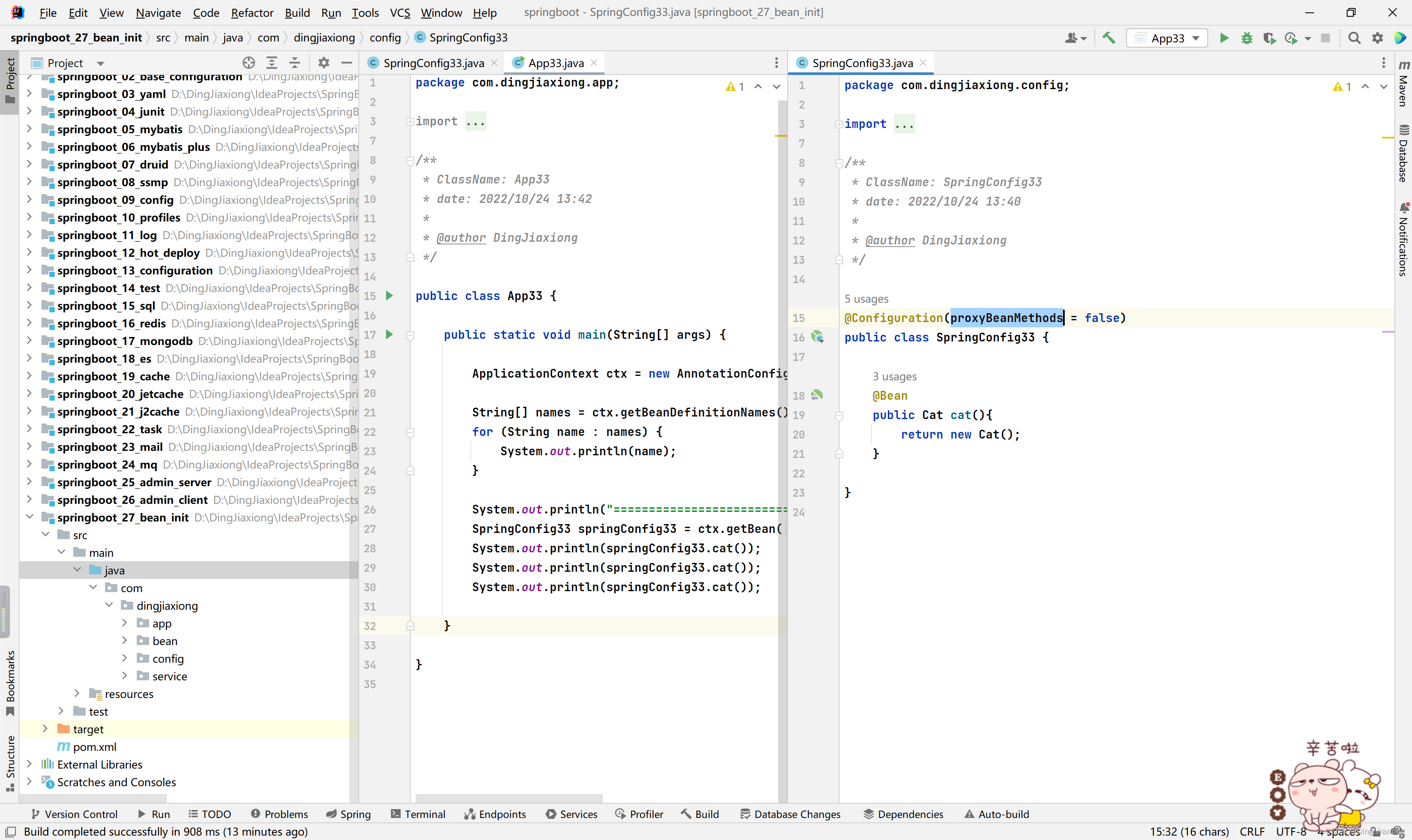Image resolution: width=1412 pixels, height=840 pixels.
Task: Switch to the App33.java tab
Action: [555, 63]
